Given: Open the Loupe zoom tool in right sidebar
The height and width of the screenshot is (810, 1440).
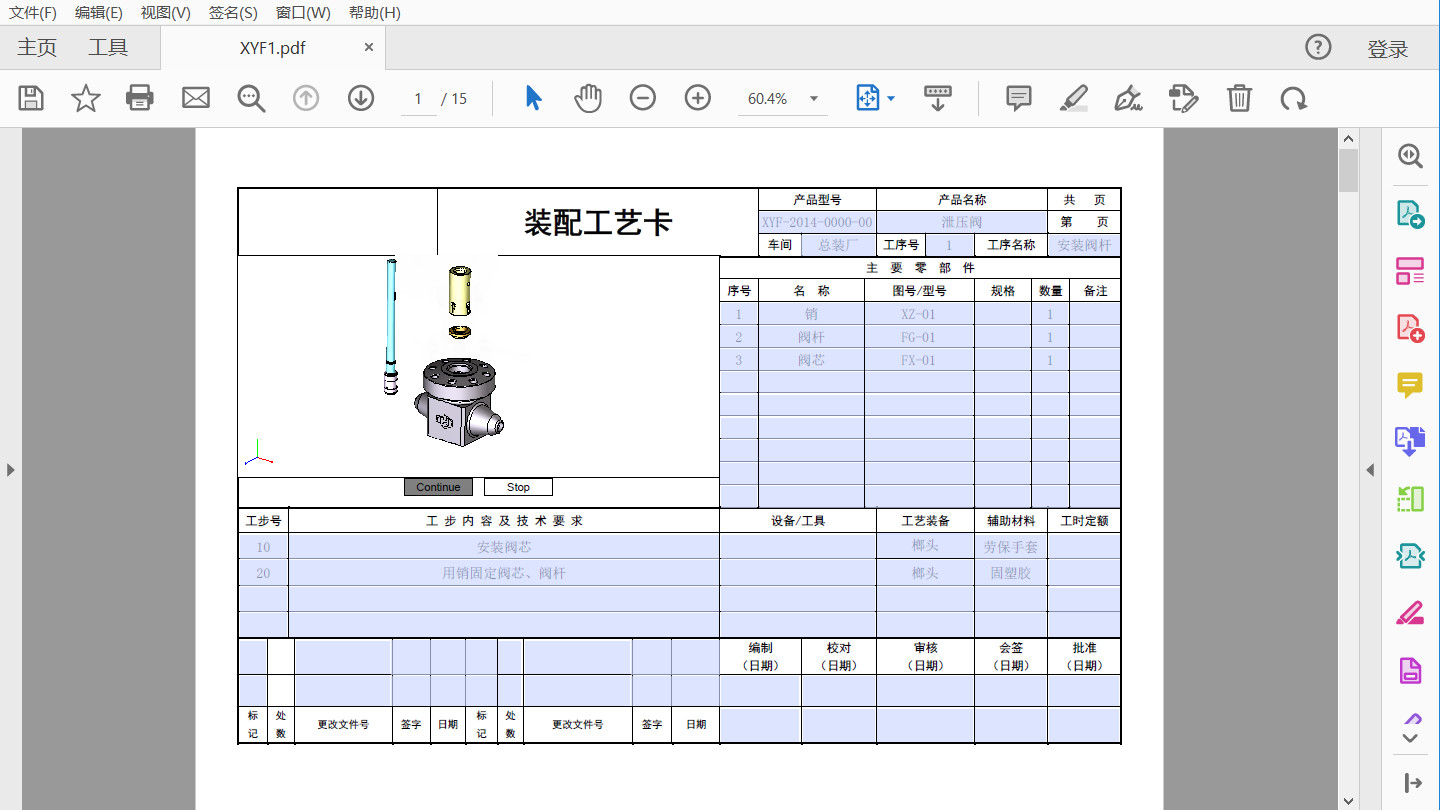Looking at the screenshot, I should tap(1409, 156).
